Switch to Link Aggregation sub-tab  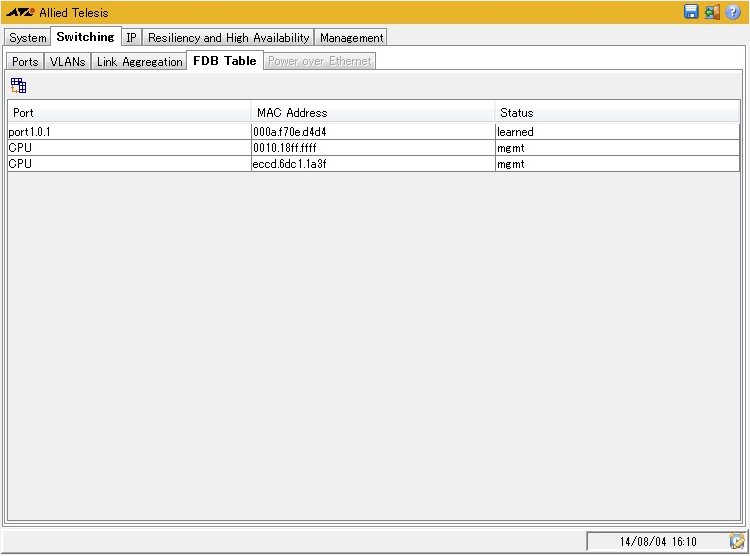pos(139,62)
